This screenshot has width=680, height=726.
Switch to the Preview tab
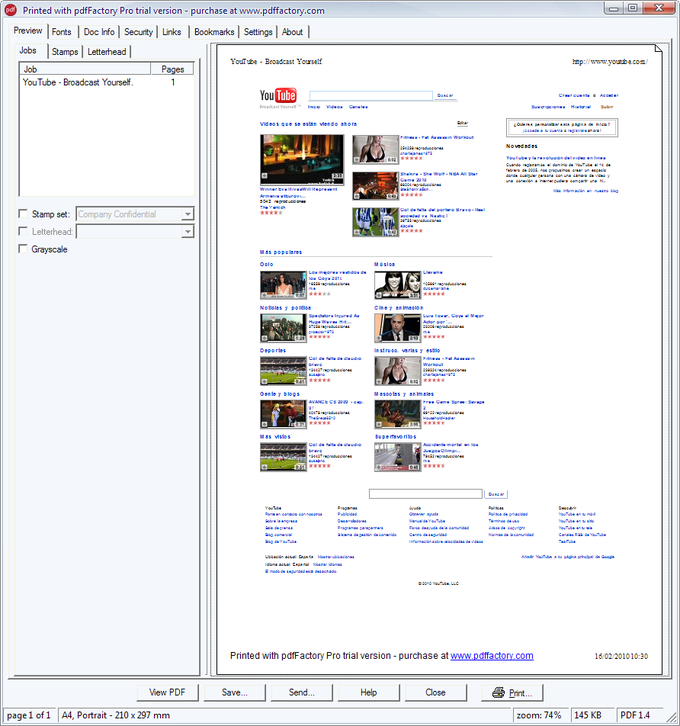tap(28, 31)
